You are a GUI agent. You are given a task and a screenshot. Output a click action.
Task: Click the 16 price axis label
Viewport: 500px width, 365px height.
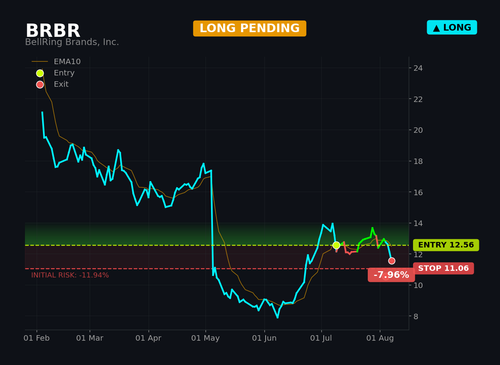pos(418,192)
